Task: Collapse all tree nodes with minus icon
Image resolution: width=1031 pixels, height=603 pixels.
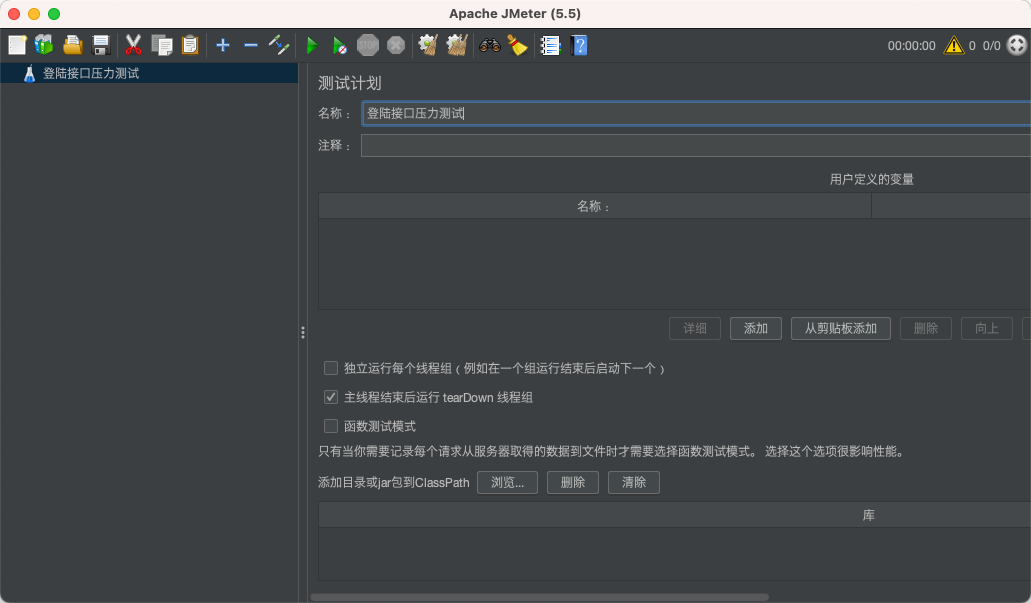Action: (x=250, y=44)
